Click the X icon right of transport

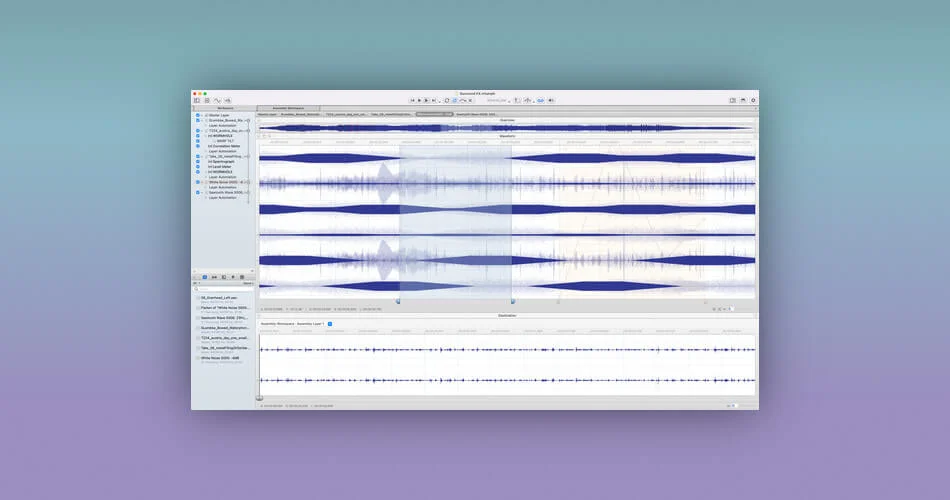point(470,101)
